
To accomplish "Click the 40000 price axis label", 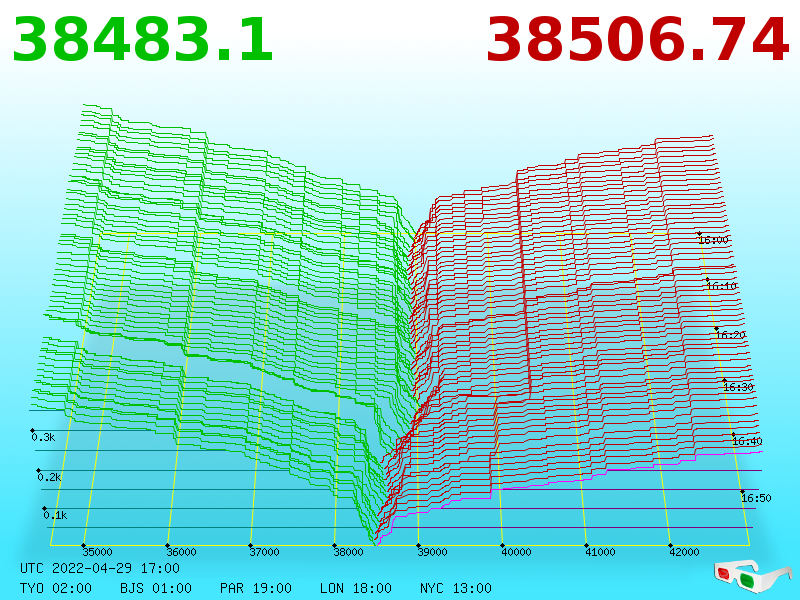I will pyautogui.click(x=516, y=552).
